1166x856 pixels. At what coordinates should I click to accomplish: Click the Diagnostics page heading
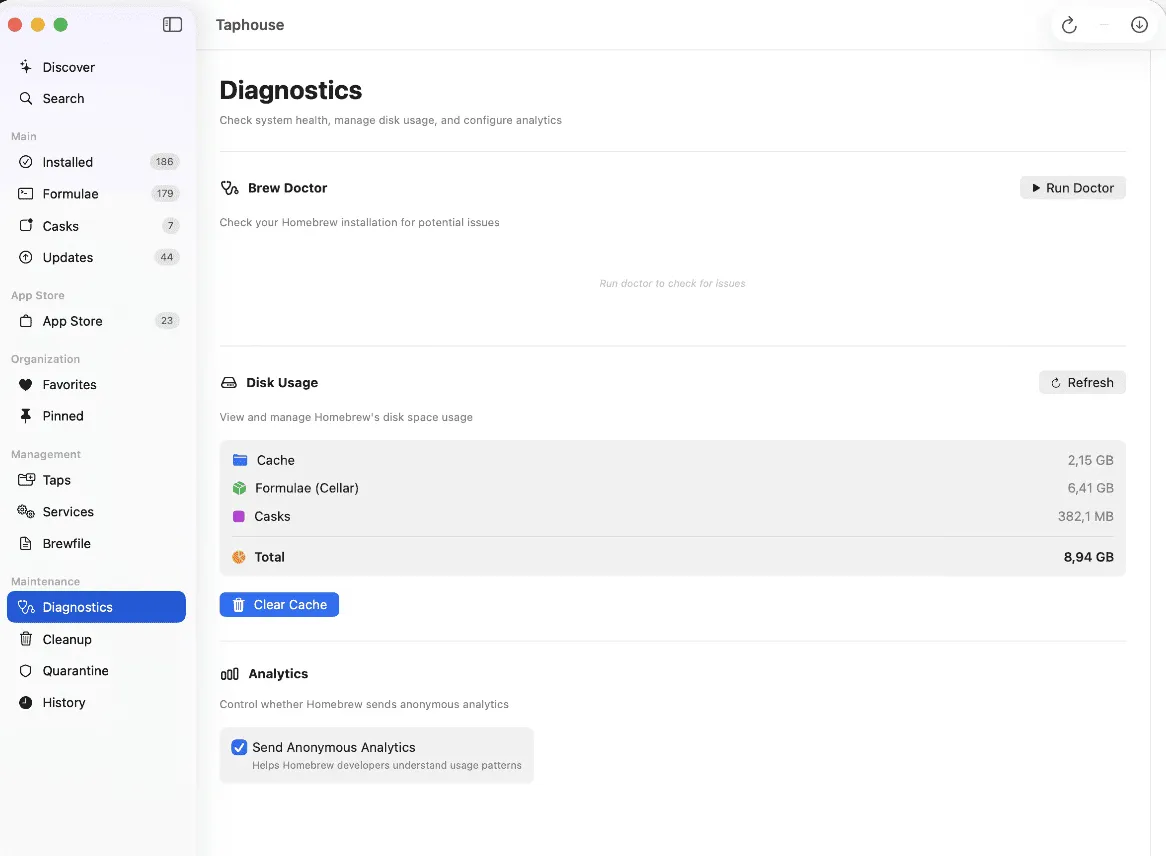(x=291, y=90)
